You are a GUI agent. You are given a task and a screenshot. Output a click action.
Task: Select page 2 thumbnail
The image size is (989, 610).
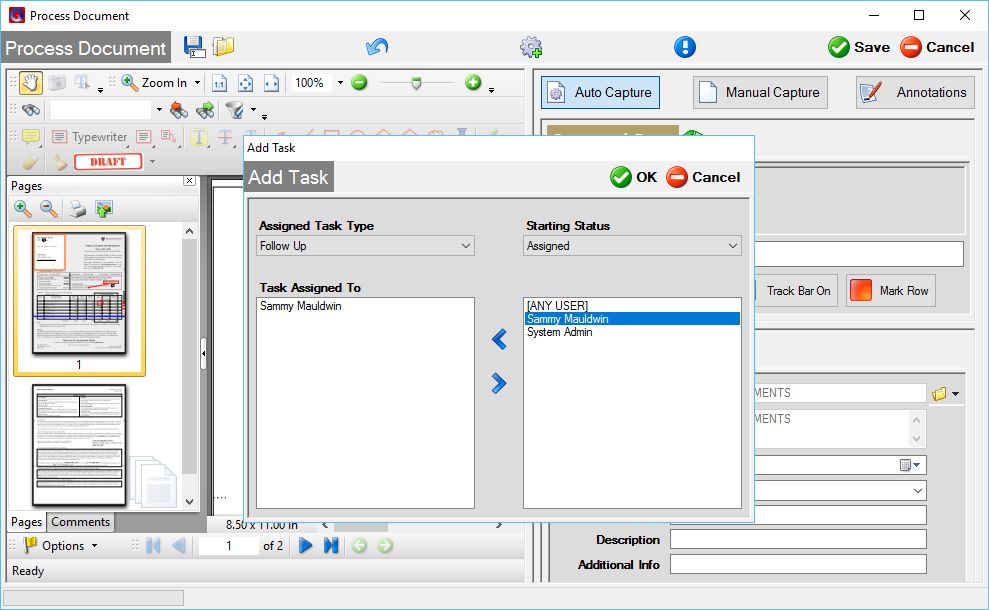tap(79, 445)
